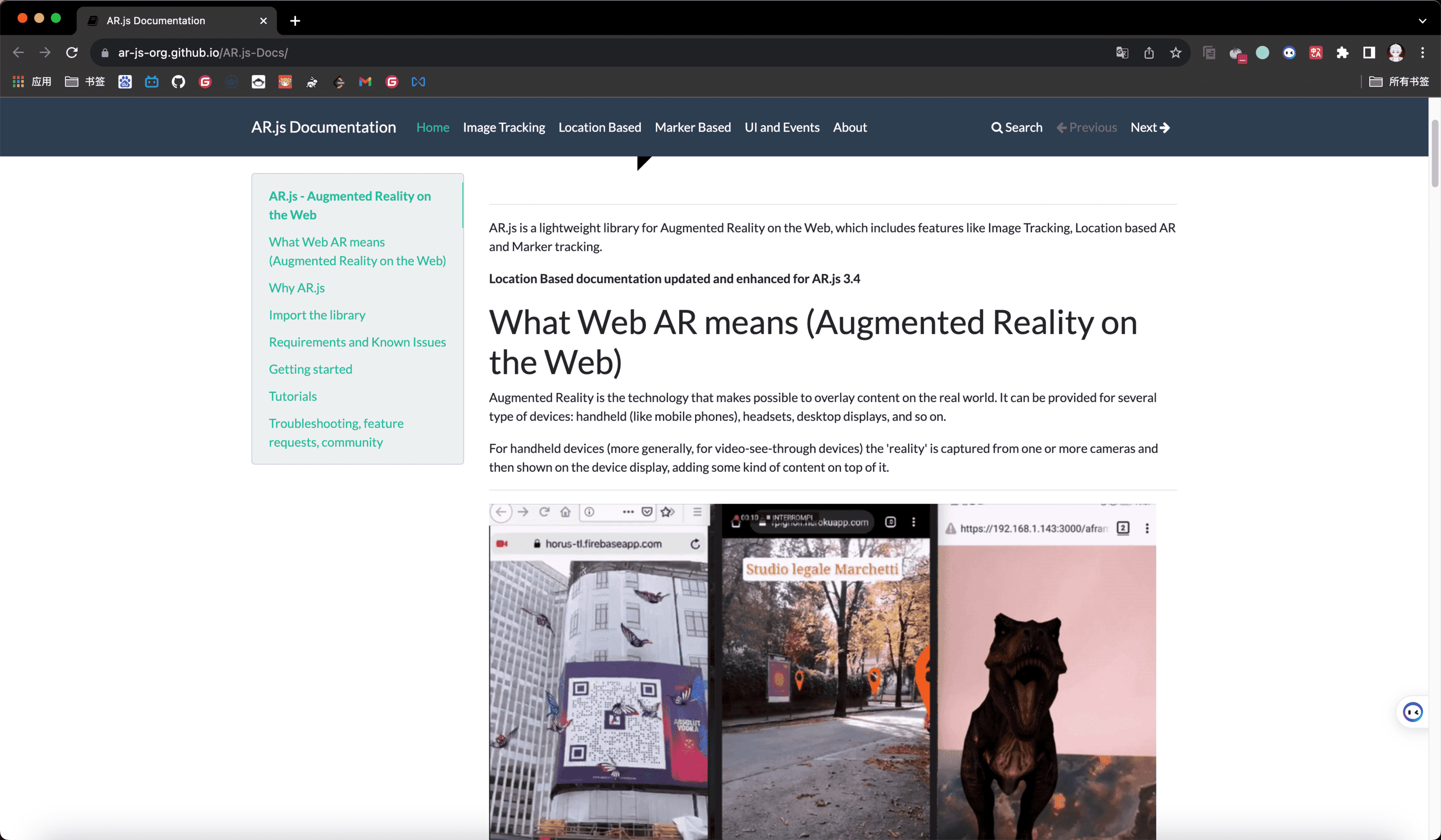Click the Bilibili bookmark icon

[152, 82]
